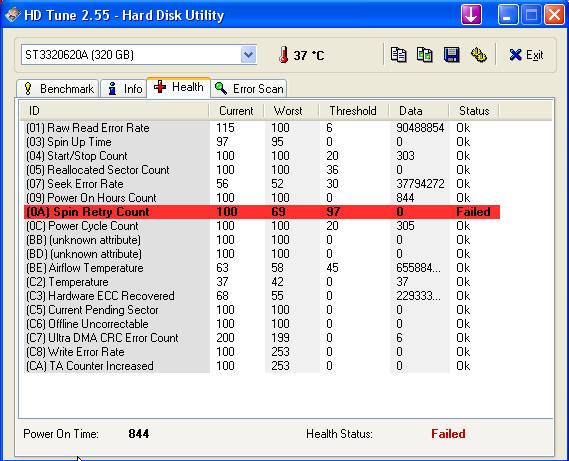Click the save floppy disk icon

[451, 55]
